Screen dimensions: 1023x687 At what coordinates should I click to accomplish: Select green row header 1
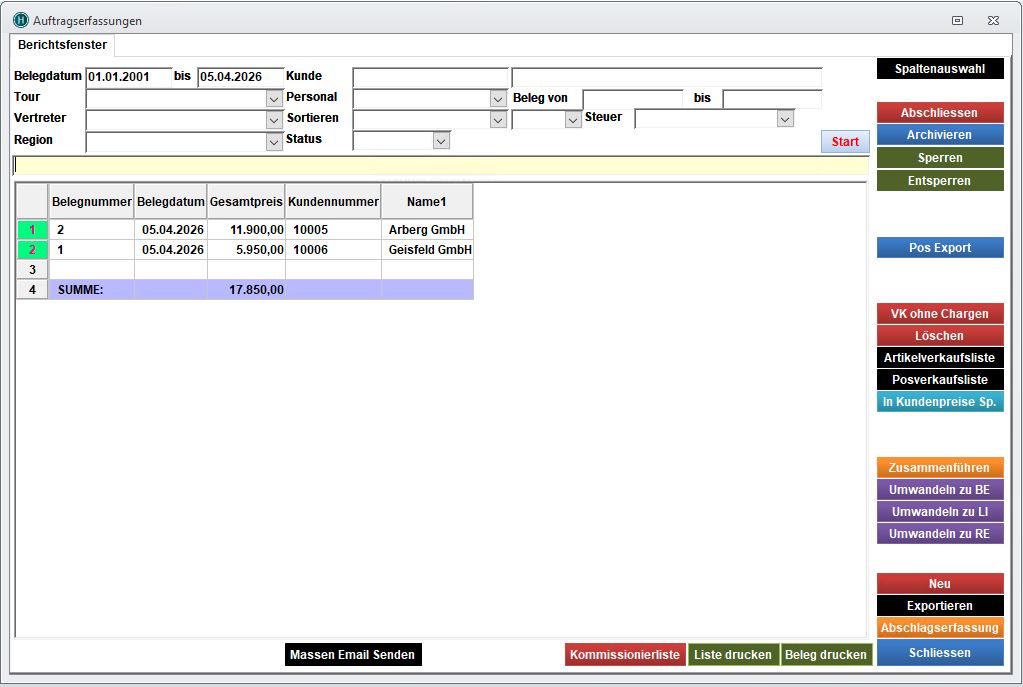click(x=32, y=230)
